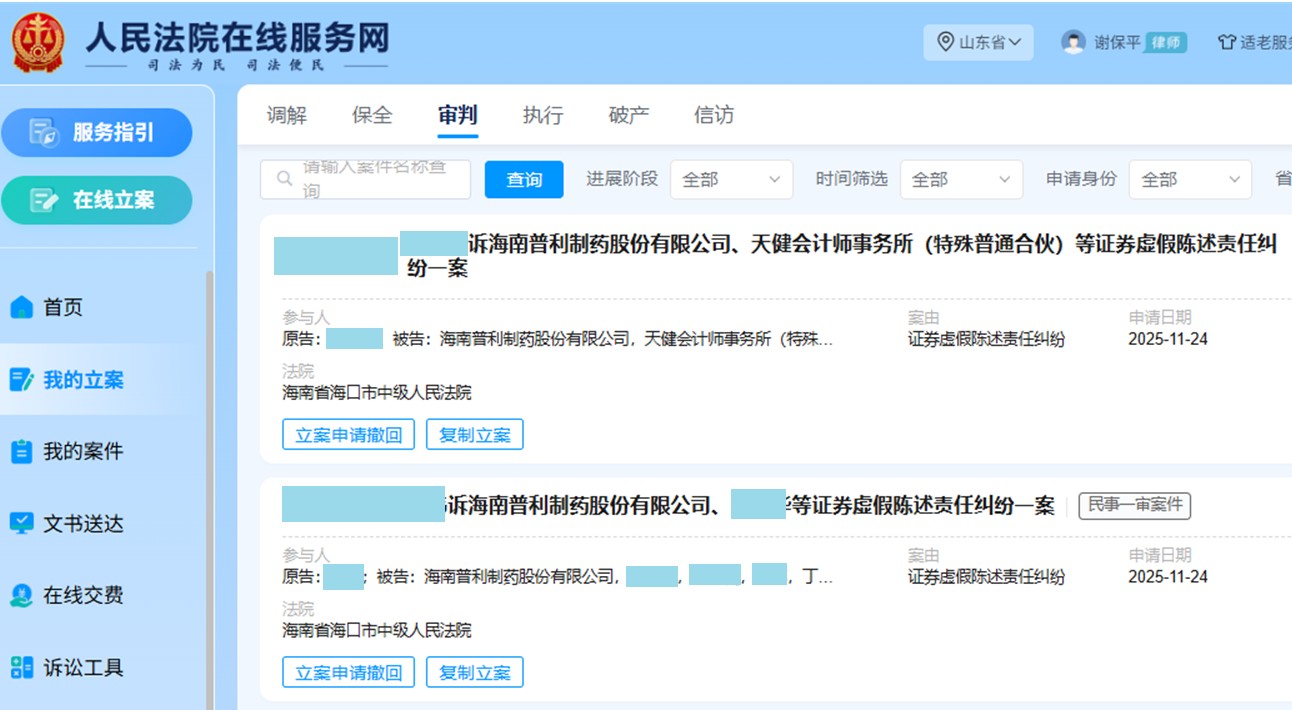Image resolution: width=1292 pixels, height=710 pixels.
Task: Switch to the 保全 tab
Action: [x=372, y=115]
